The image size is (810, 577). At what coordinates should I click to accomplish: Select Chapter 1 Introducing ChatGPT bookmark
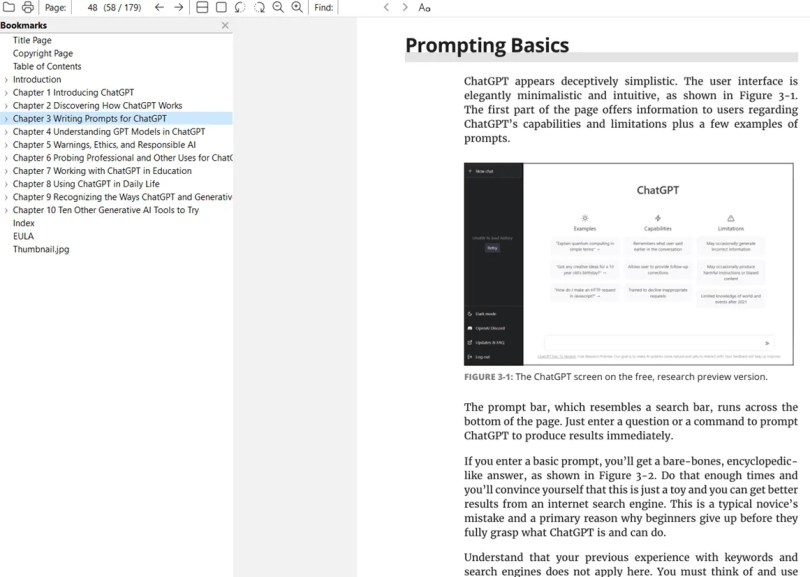pyautogui.click(x=73, y=92)
